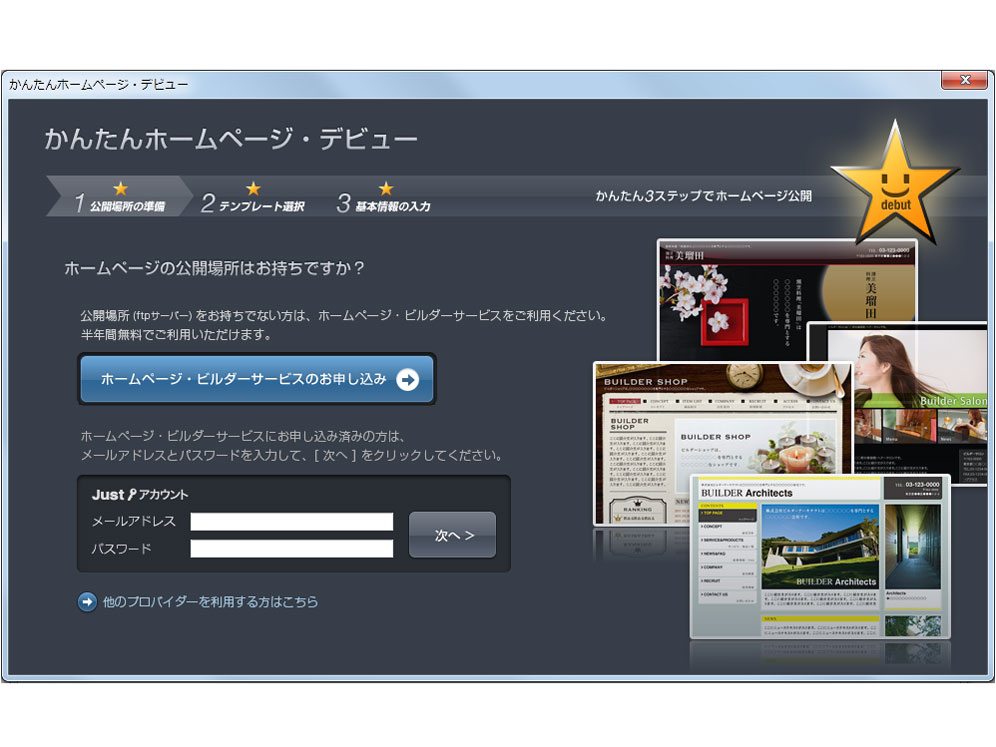Click the star above step 1
Image resolution: width=996 pixels, height=747 pixels.
[120, 188]
